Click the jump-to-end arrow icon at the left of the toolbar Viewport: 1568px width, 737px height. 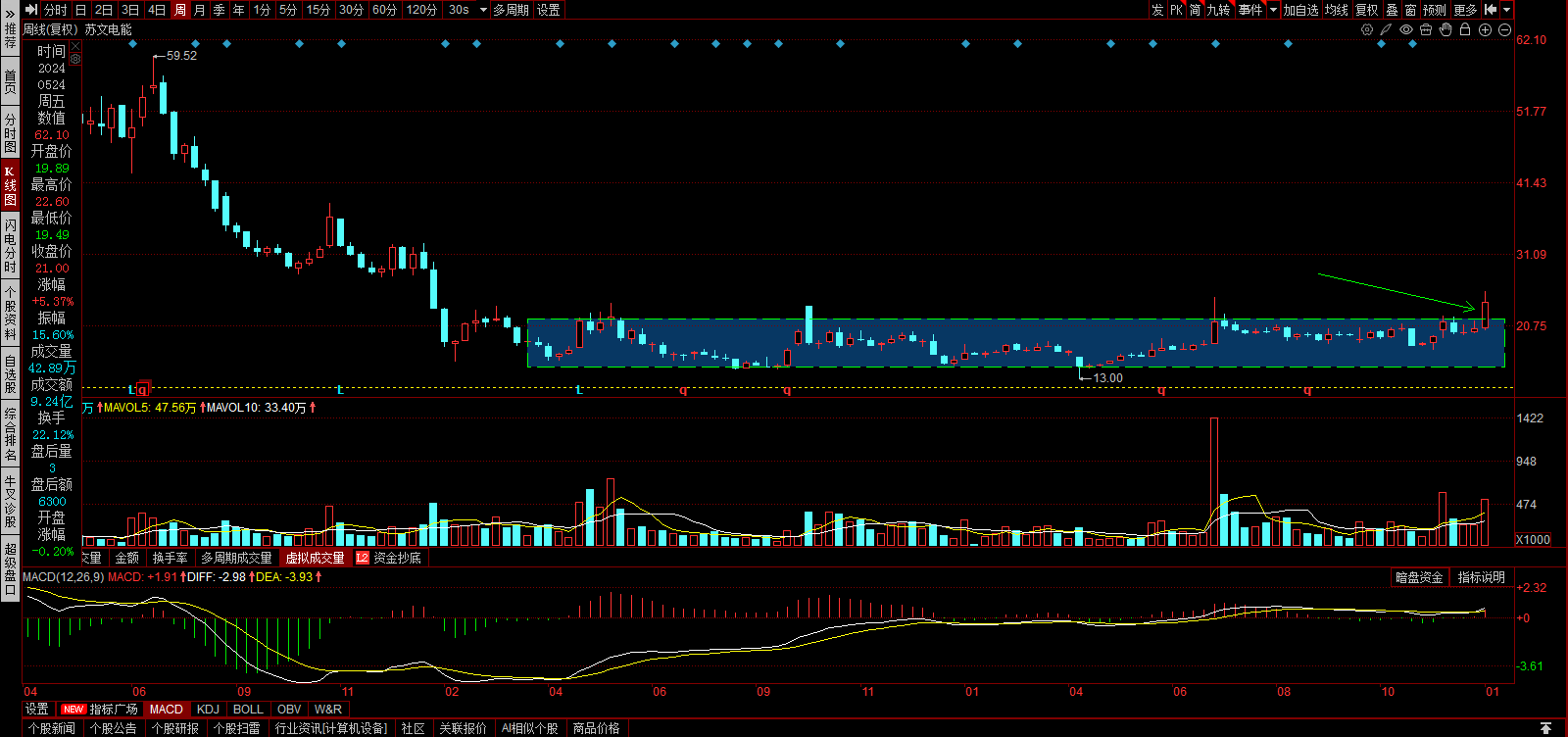pos(30,10)
